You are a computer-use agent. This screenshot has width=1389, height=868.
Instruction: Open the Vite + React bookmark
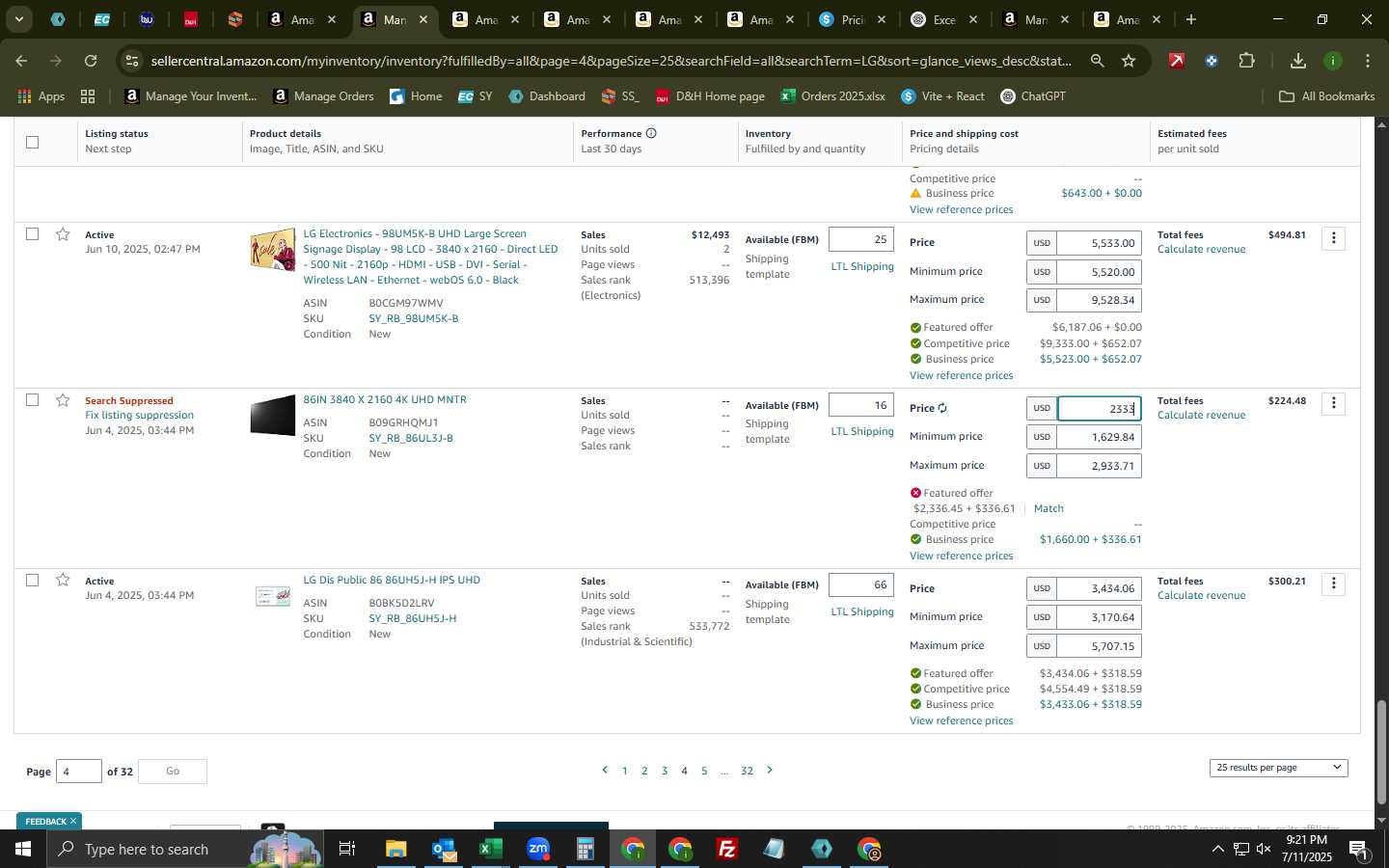942,96
